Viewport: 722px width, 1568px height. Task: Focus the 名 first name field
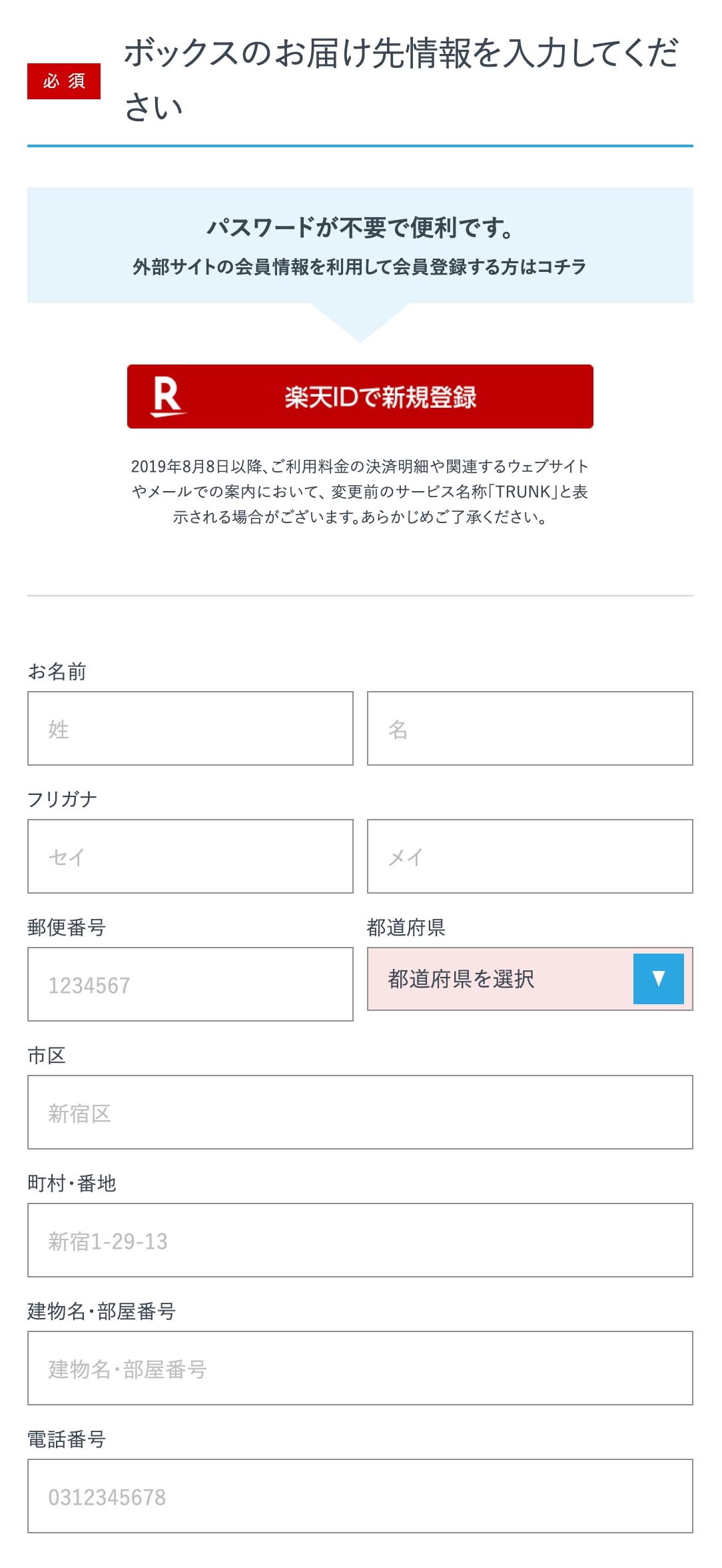click(x=530, y=728)
